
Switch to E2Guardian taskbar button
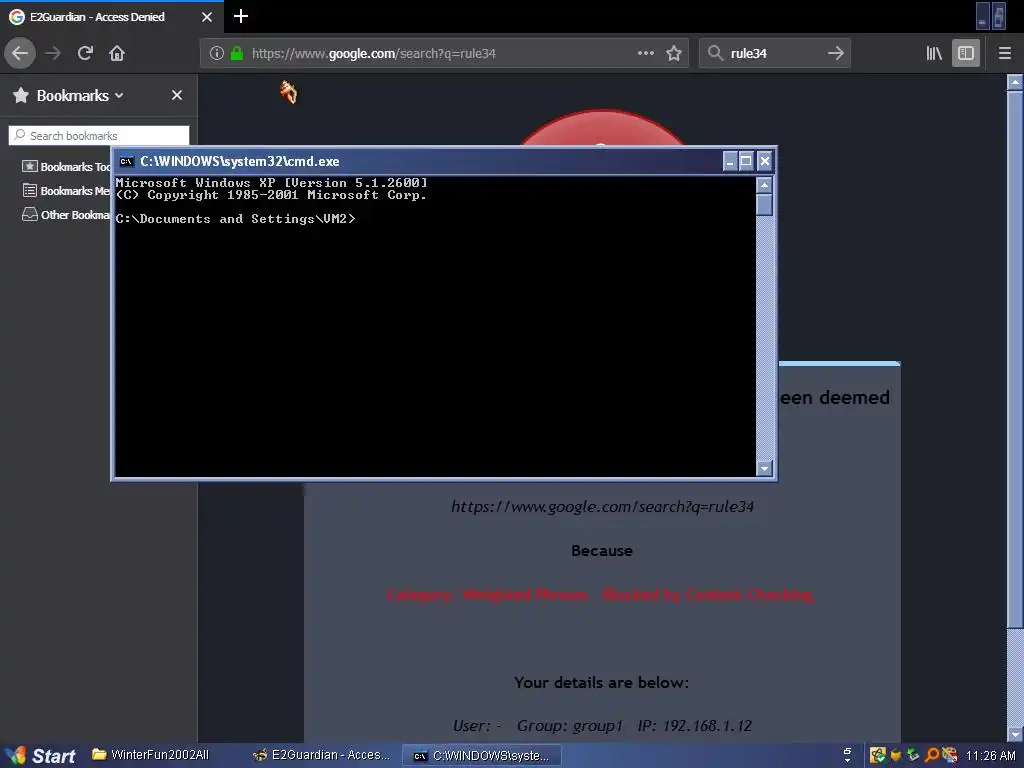pyautogui.click(x=322, y=755)
